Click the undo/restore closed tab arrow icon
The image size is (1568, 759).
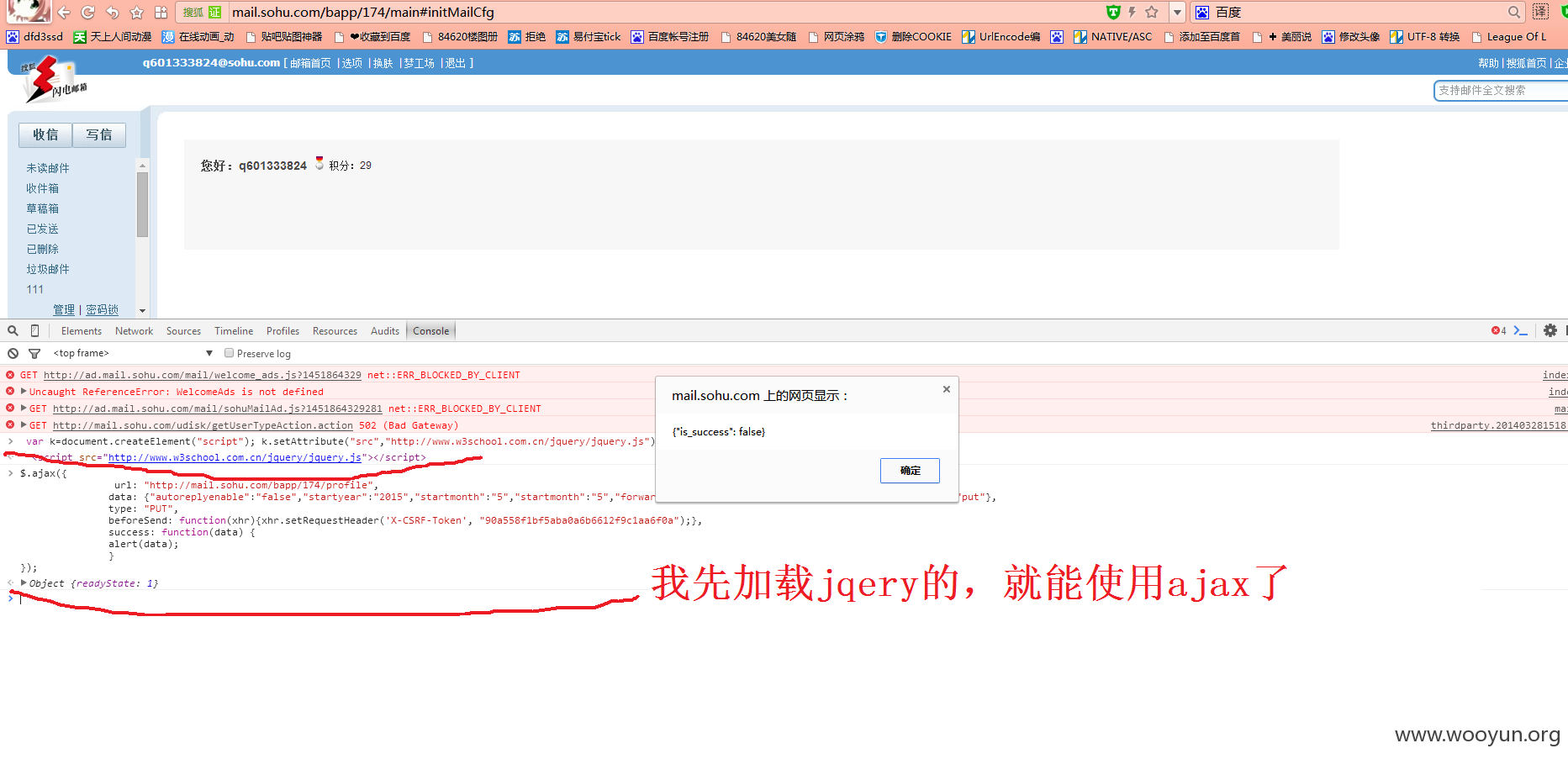click(112, 12)
